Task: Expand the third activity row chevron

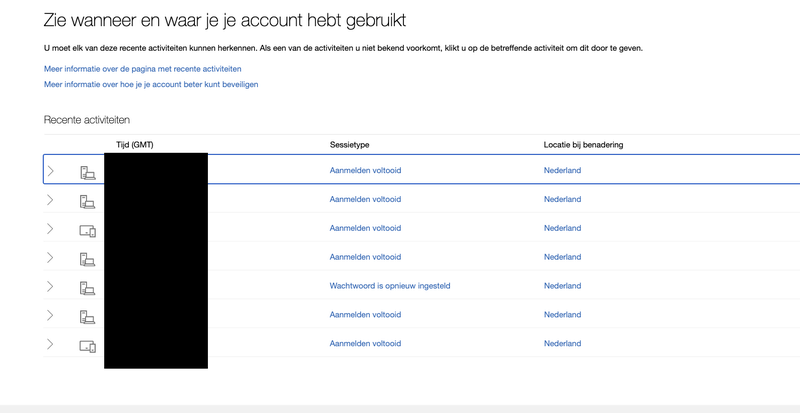Action: (x=50, y=229)
